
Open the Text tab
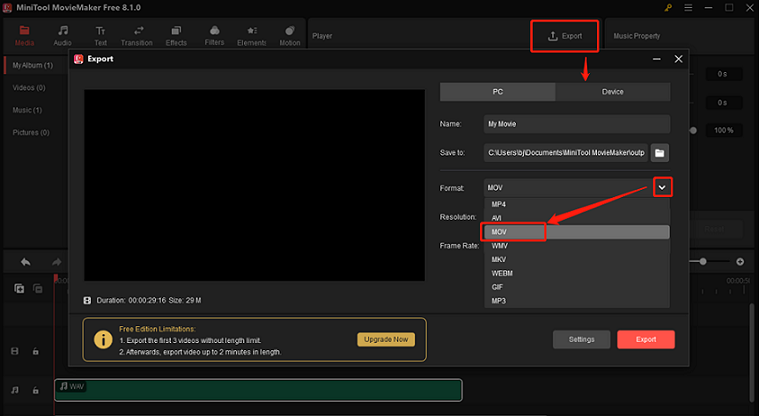[100, 36]
